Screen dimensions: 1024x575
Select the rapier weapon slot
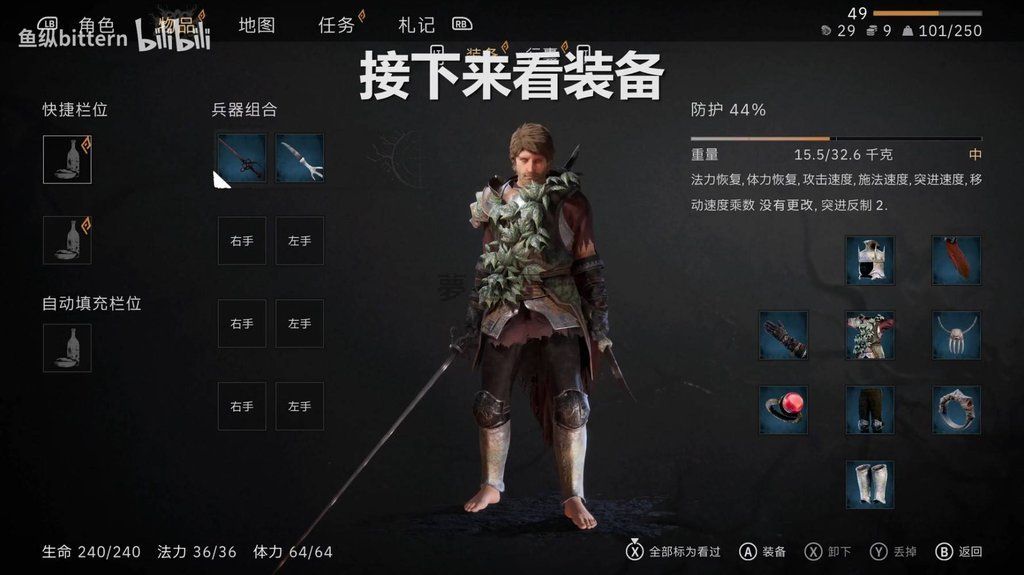pos(242,158)
